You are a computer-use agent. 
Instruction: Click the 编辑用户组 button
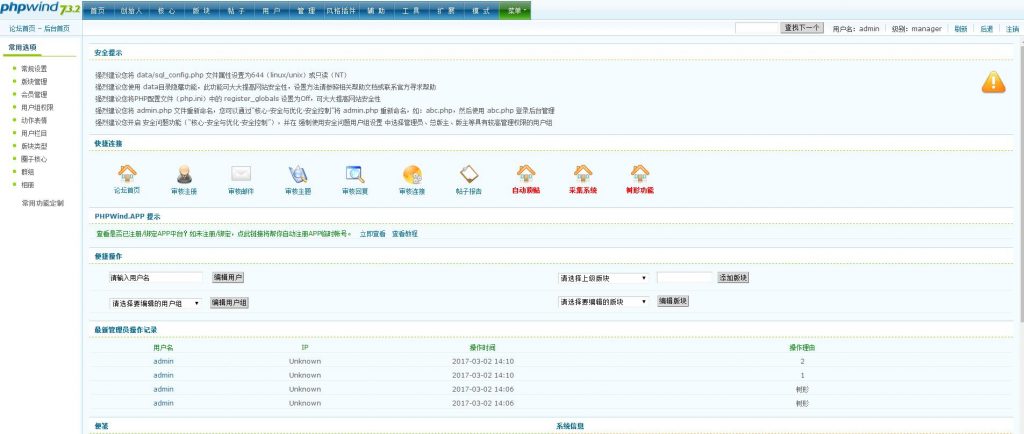[x=229, y=302]
